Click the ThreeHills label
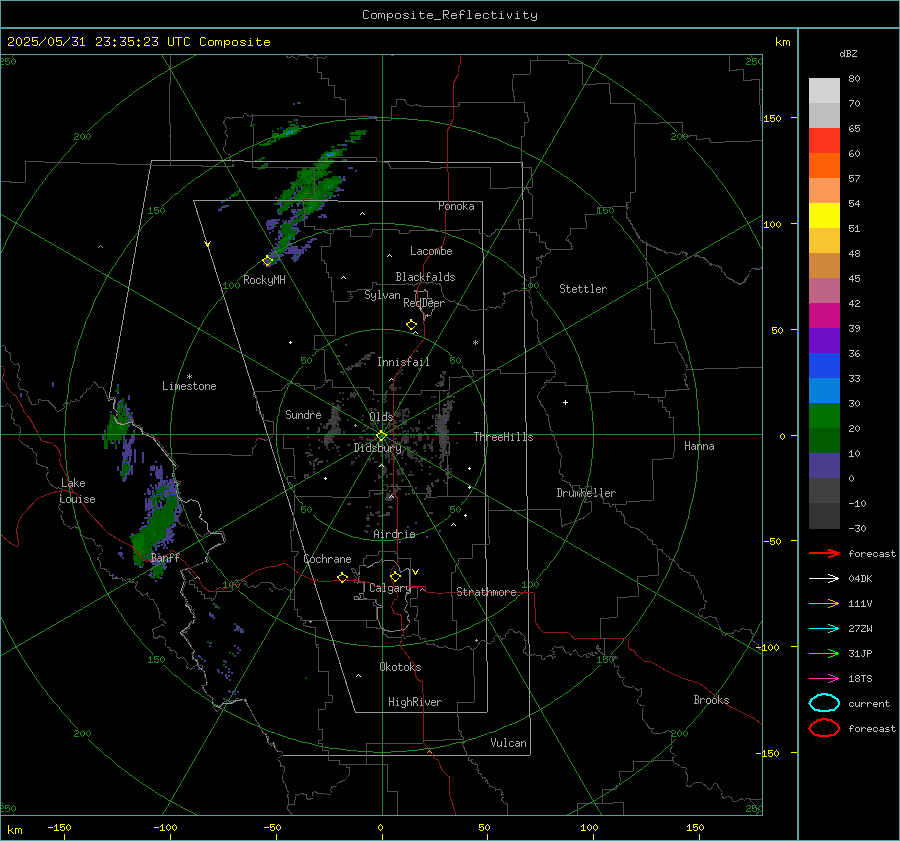Image resolution: width=900 pixels, height=841 pixels. 503,437
